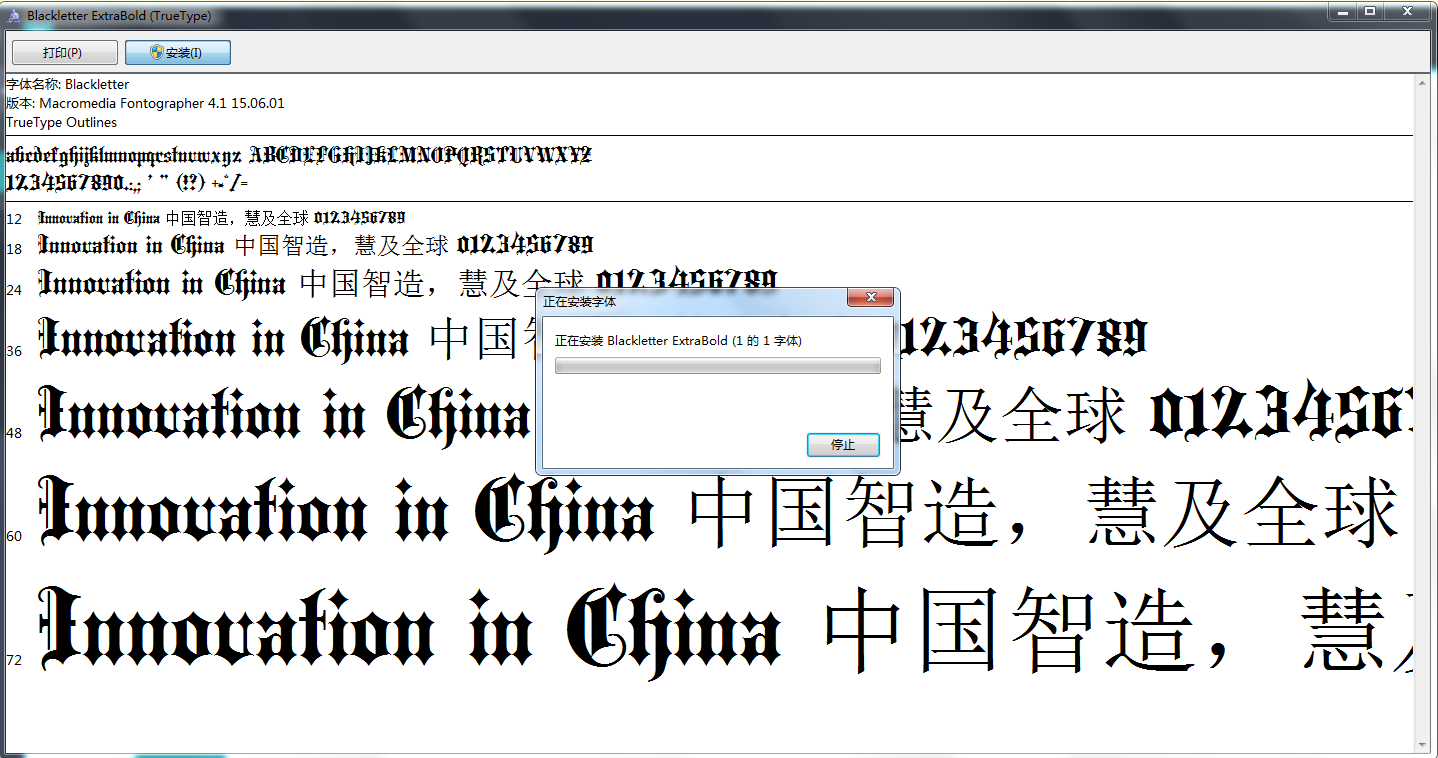Click the font viewer icon in title bar
This screenshot has width=1438, height=758.
click(x=14, y=16)
